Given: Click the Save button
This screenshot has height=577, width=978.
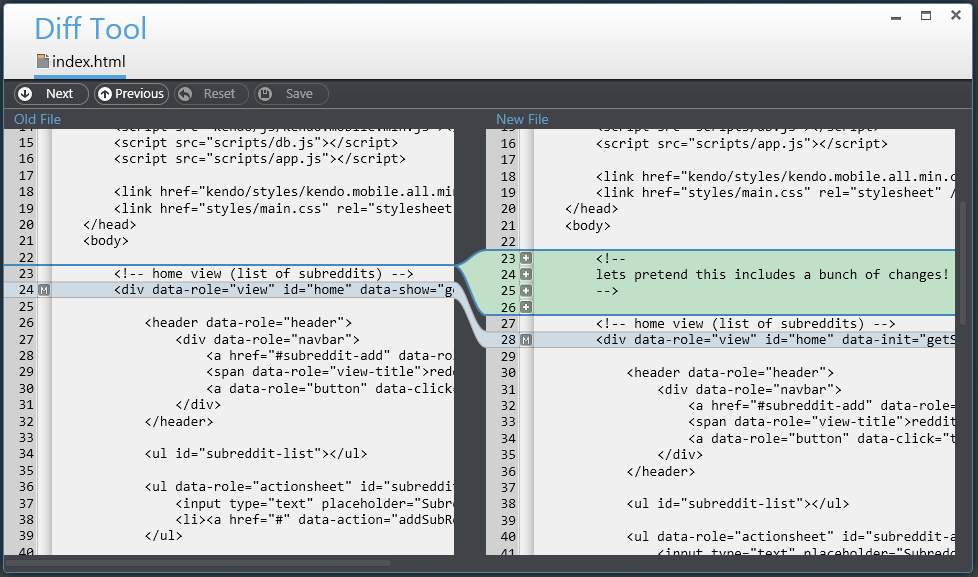Looking at the screenshot, I should [x=291, y=94].
